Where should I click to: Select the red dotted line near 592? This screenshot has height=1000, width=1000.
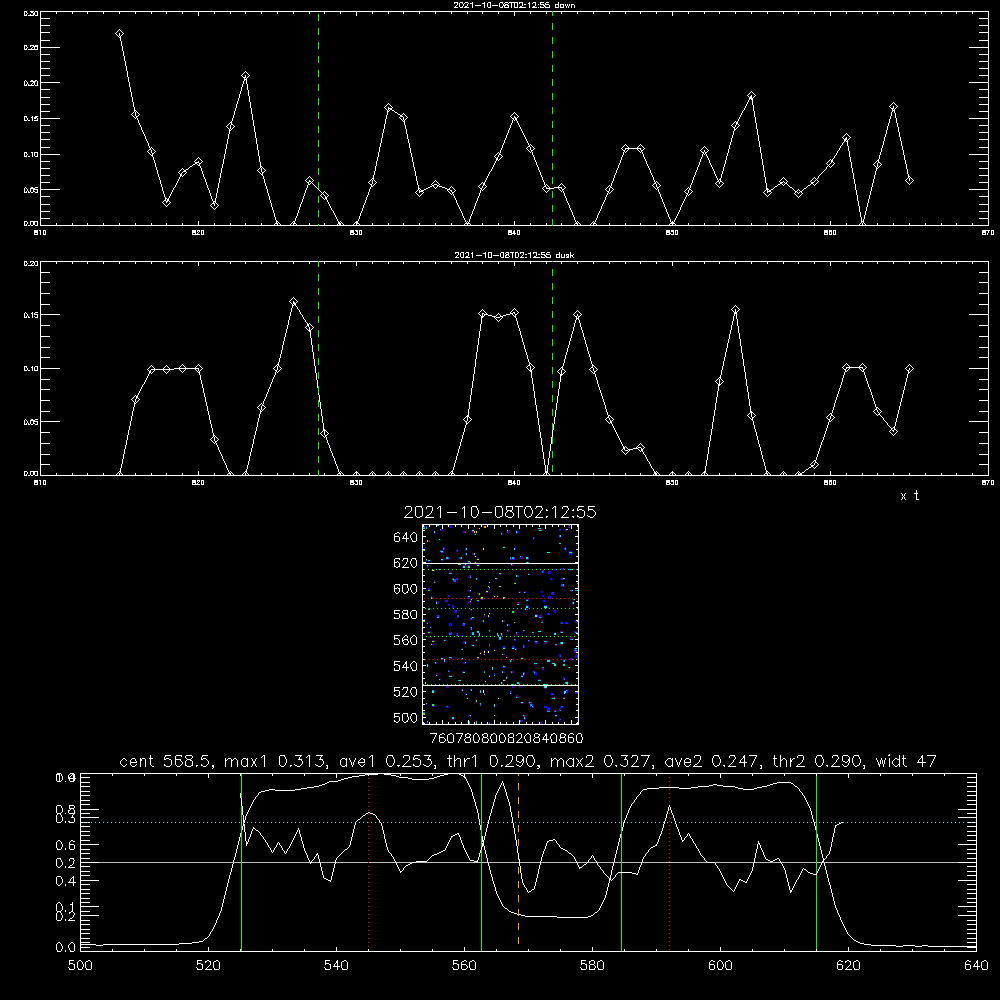pyautogui.click(x=670, y=861)
